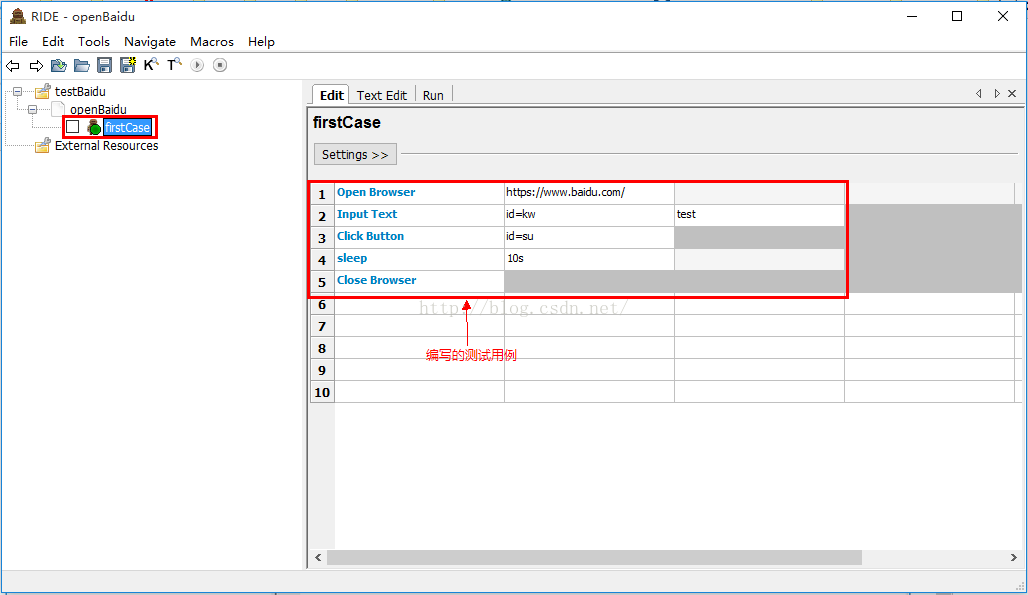This screenshot has width=1028, height=595.
Task: Click the Click Button keyword cell
Action: coord(419,237)
